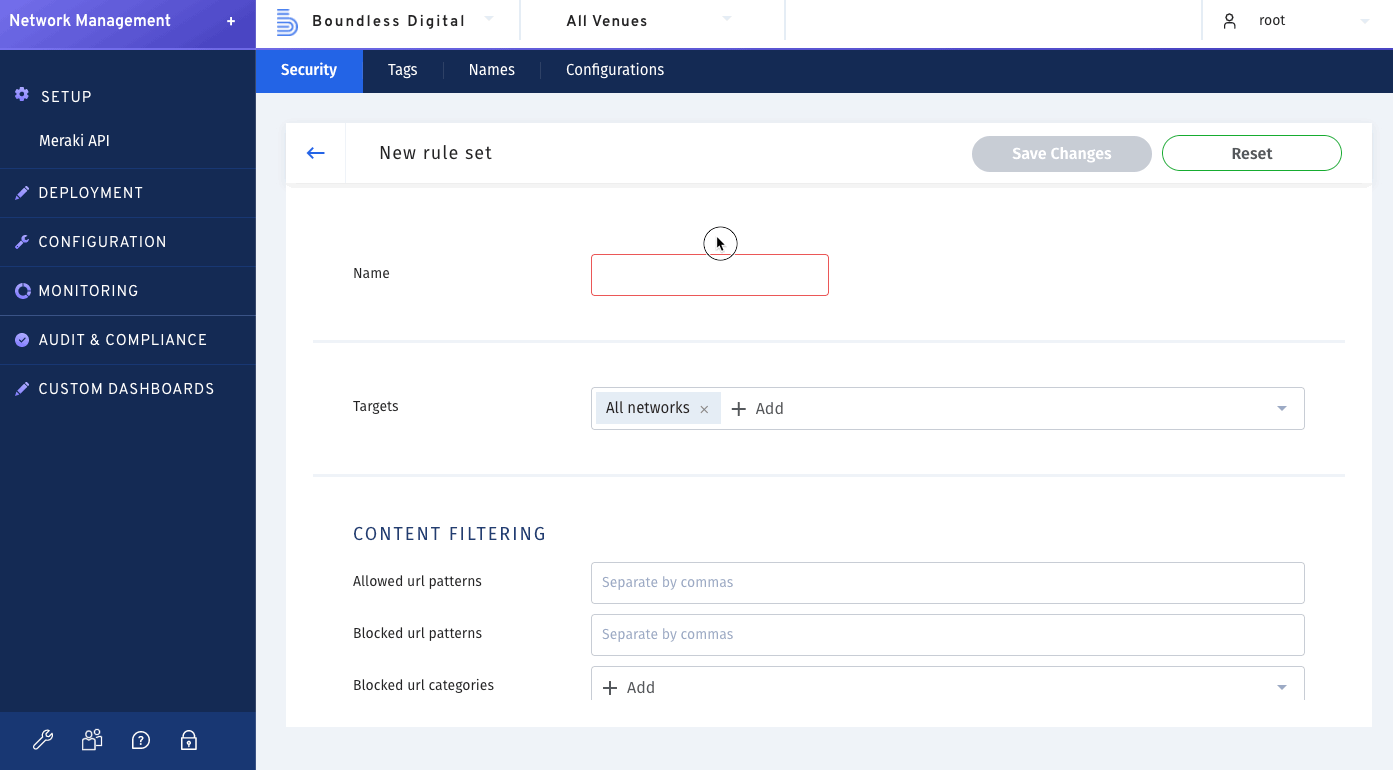1393x770 pixels.
Task: Click the plus icon beside Network Management
Action: point(231,21)
